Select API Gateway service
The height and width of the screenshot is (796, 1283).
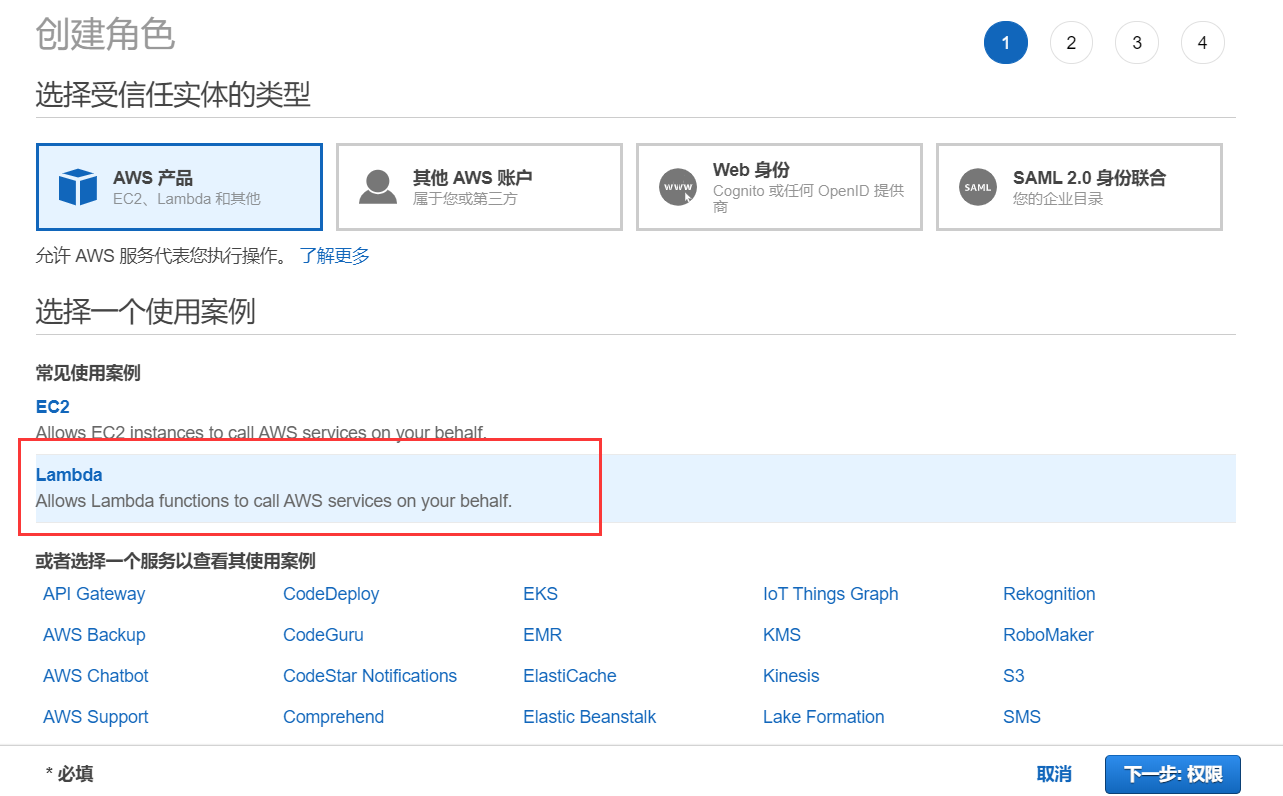94,594
